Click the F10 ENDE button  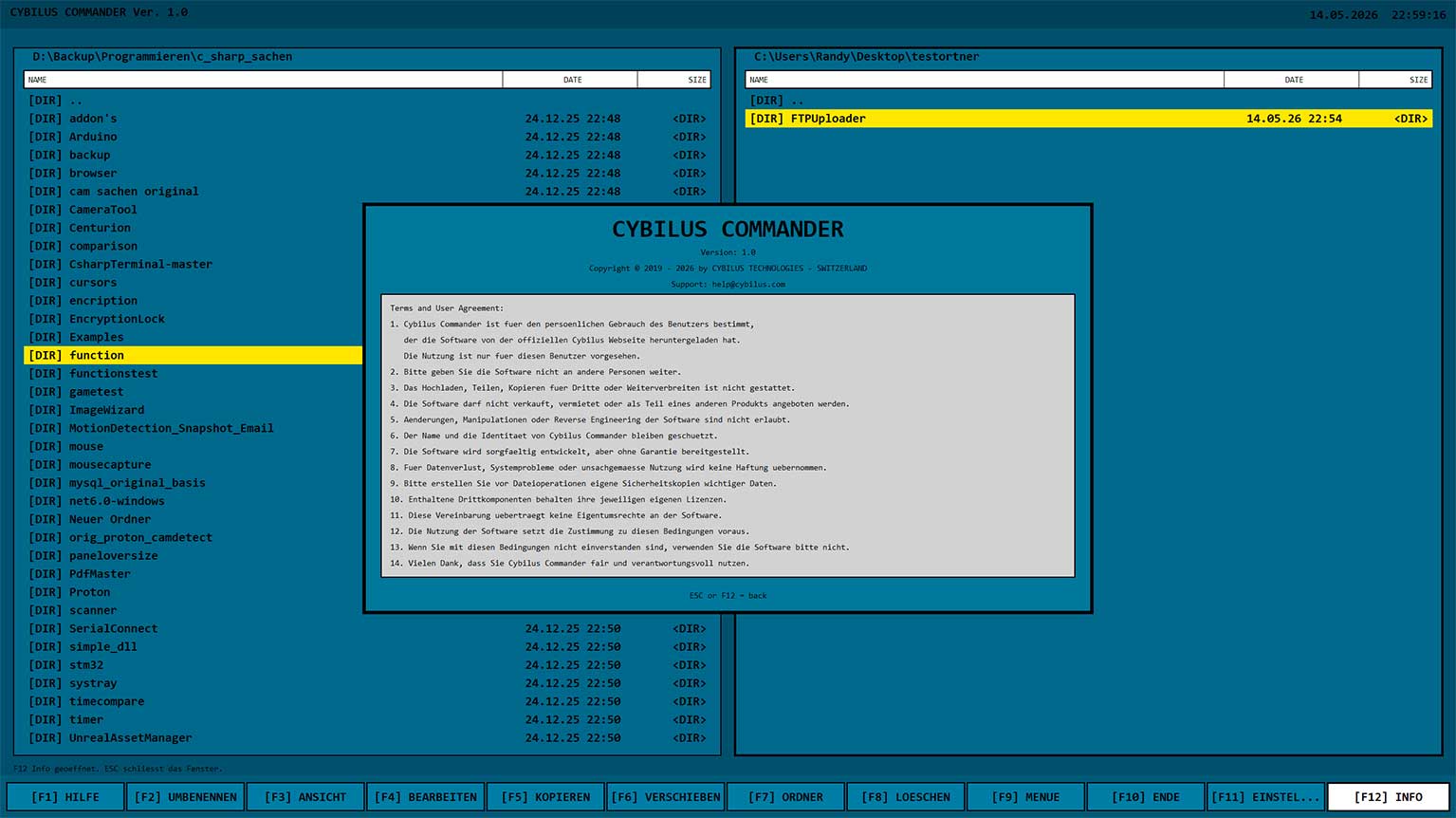(1146, 797)
